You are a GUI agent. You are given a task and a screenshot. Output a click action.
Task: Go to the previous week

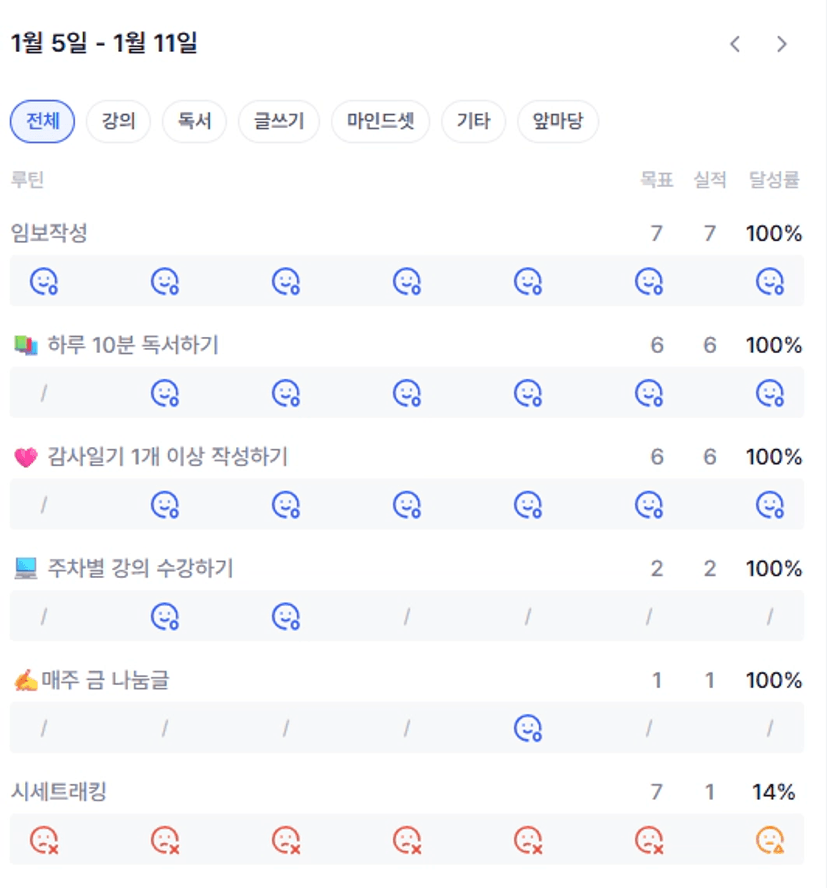point(735,44)
